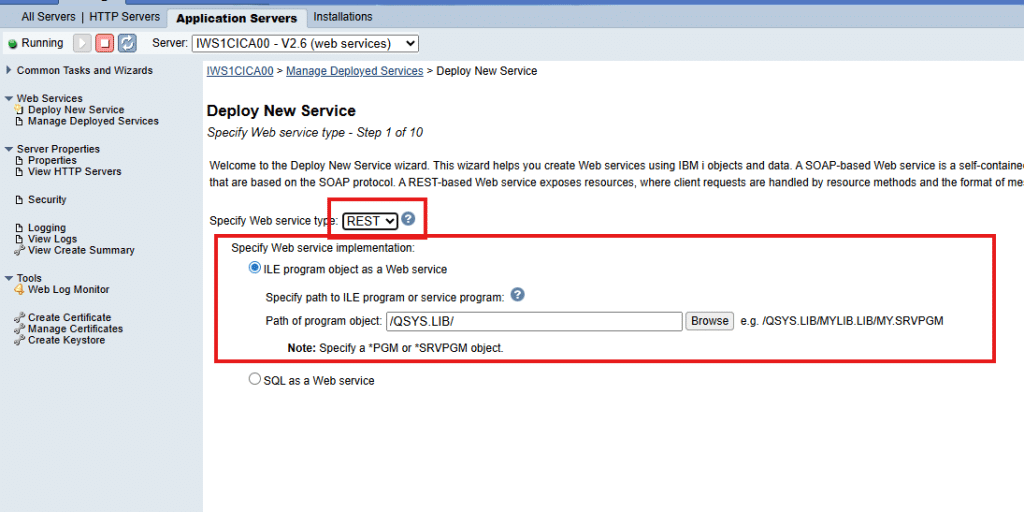1024x512 pixels.
Task: Open View HTTP Servers in sidebar
Action: [74, 172]
